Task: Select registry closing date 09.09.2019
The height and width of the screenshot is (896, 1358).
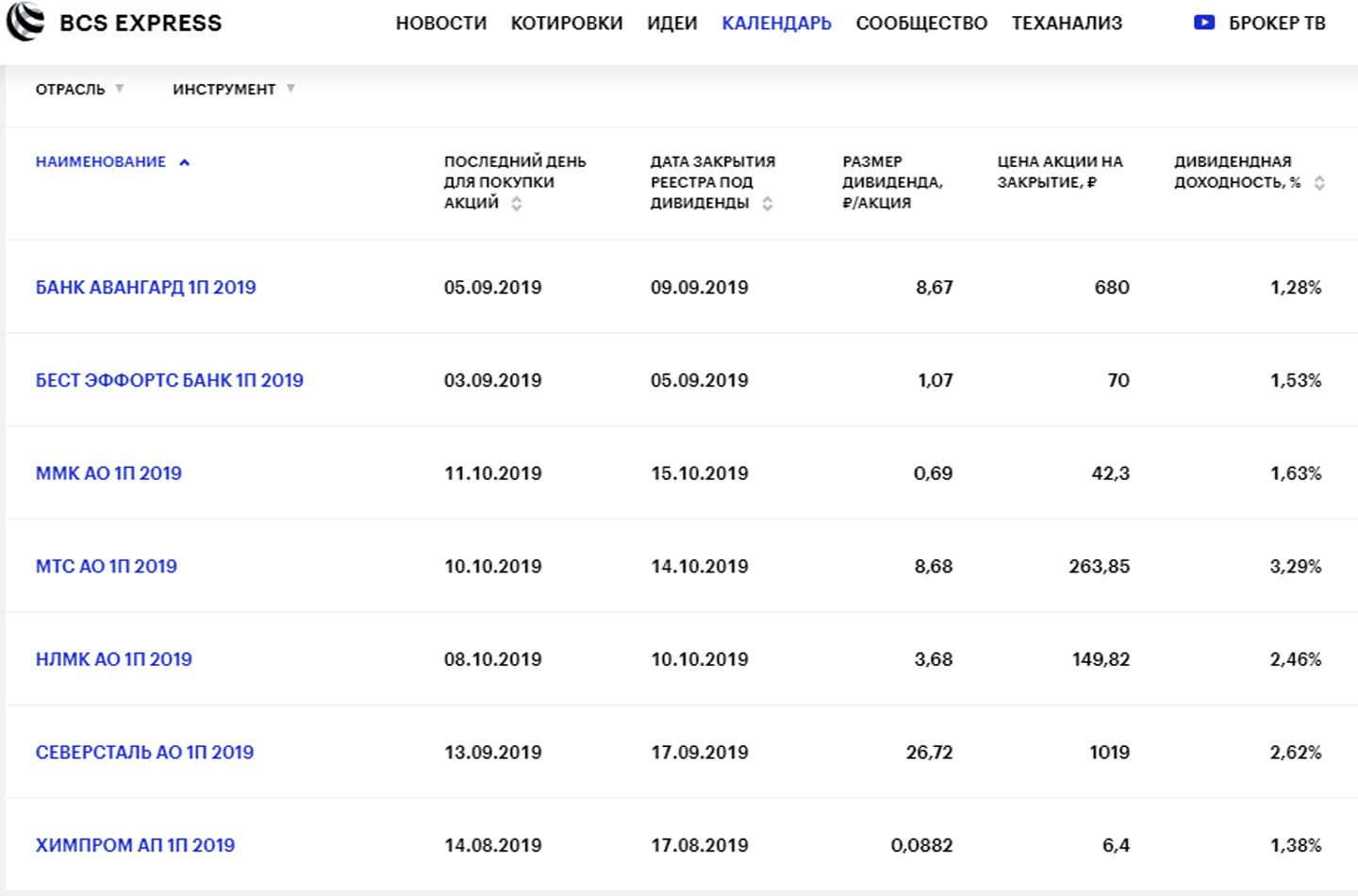Action: [x=700, y=287]
